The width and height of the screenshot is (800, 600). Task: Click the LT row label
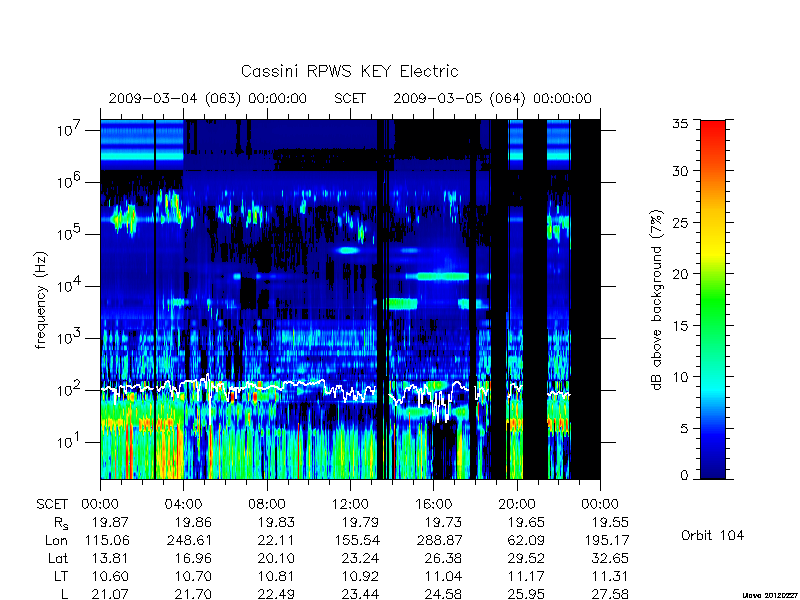click(x=61, y=576)
